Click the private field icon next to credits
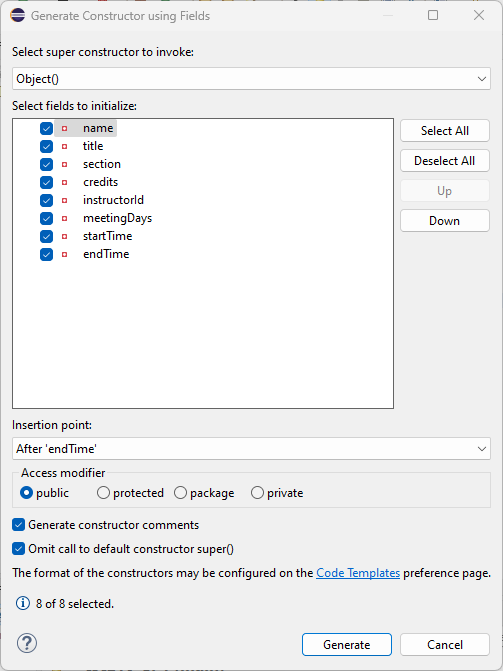The image size is (503, 671). [x=65, y=182]
